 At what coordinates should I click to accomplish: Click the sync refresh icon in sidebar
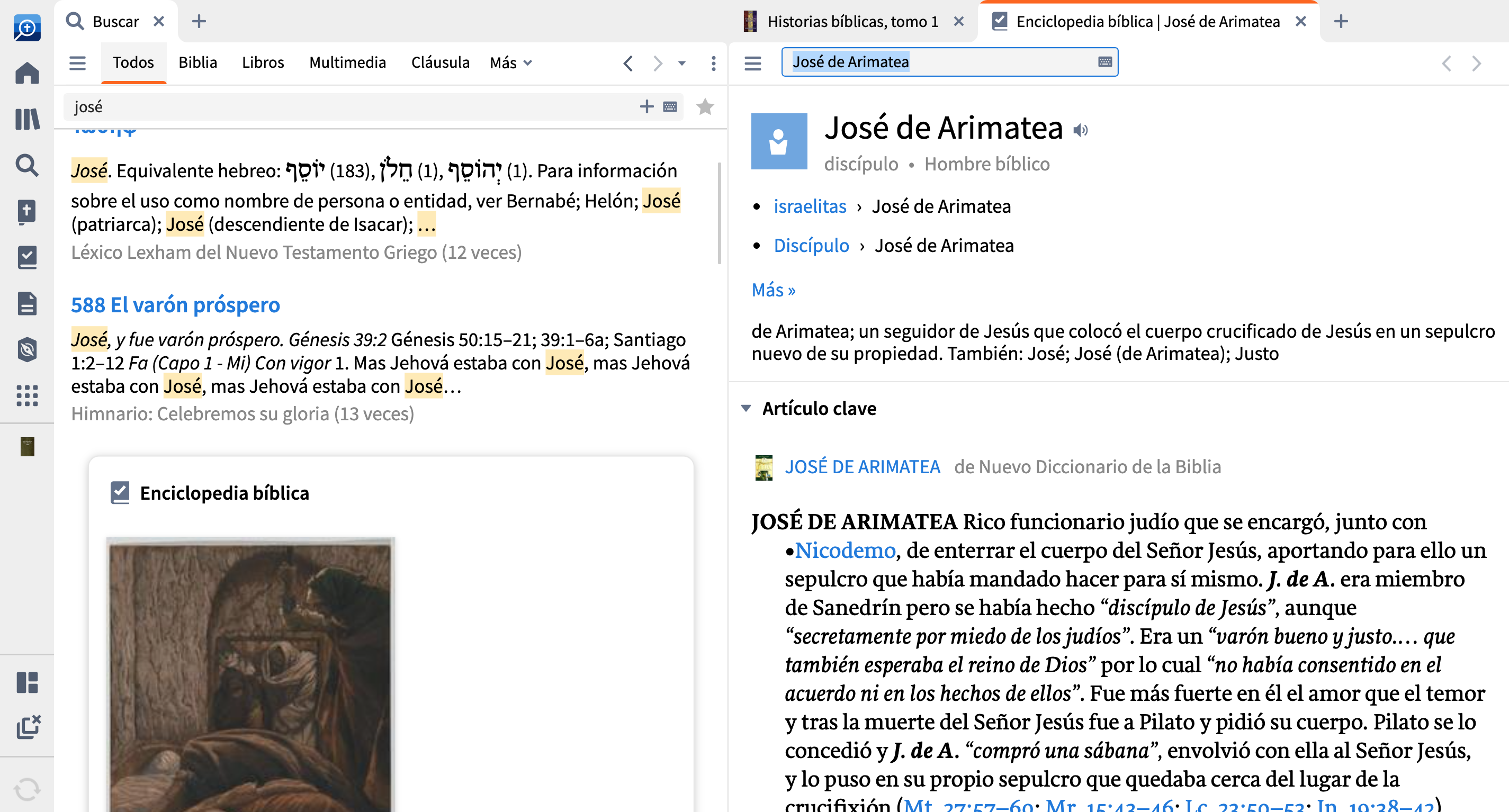tap(27, 789)
